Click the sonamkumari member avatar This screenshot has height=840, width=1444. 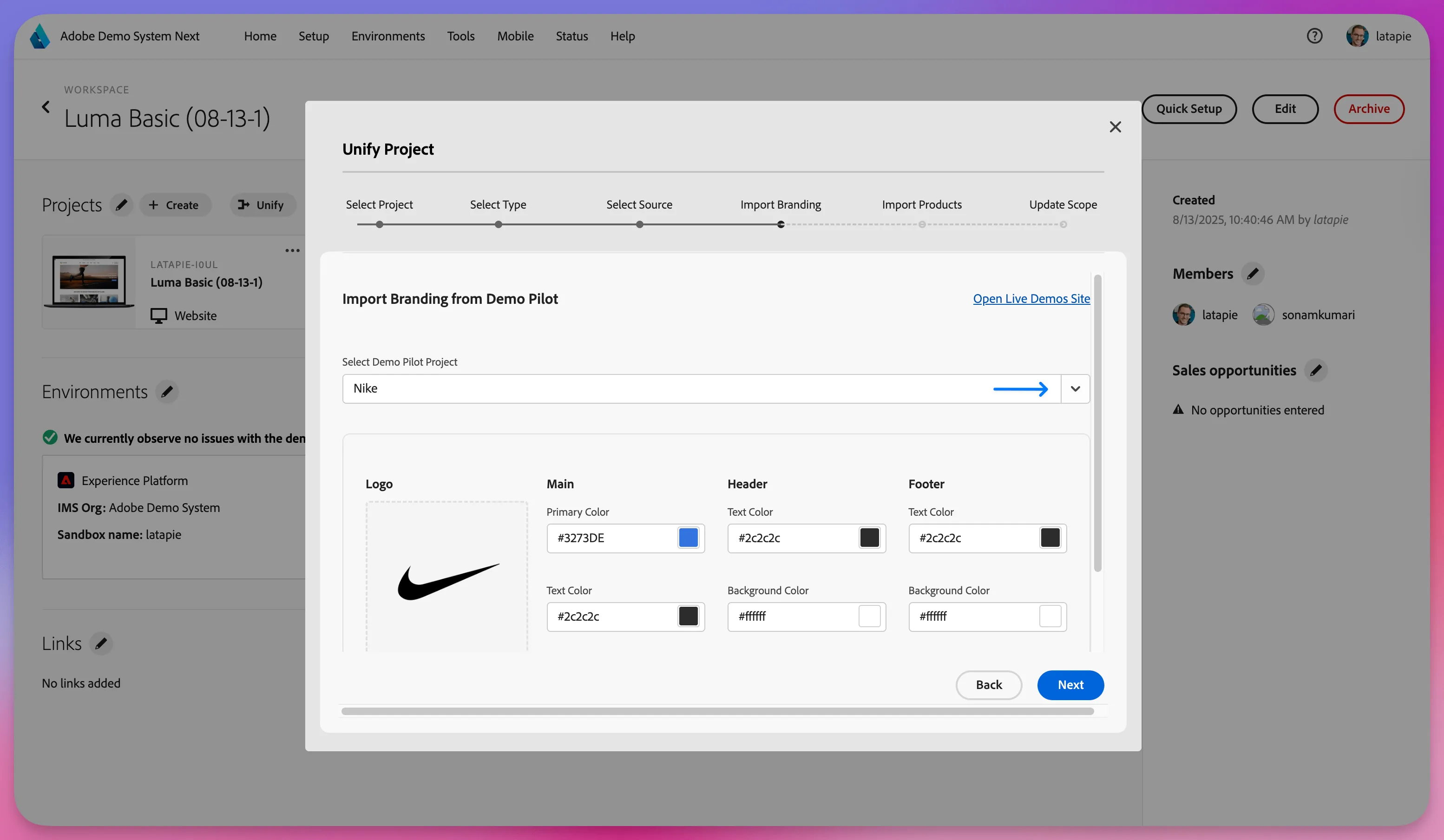point(1263,315)
